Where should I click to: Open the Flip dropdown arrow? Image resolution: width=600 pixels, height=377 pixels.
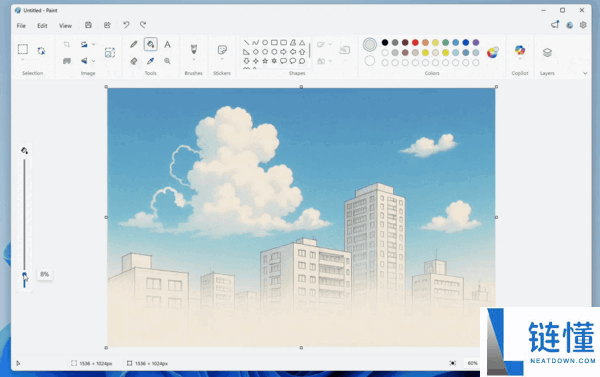(94, 60)
